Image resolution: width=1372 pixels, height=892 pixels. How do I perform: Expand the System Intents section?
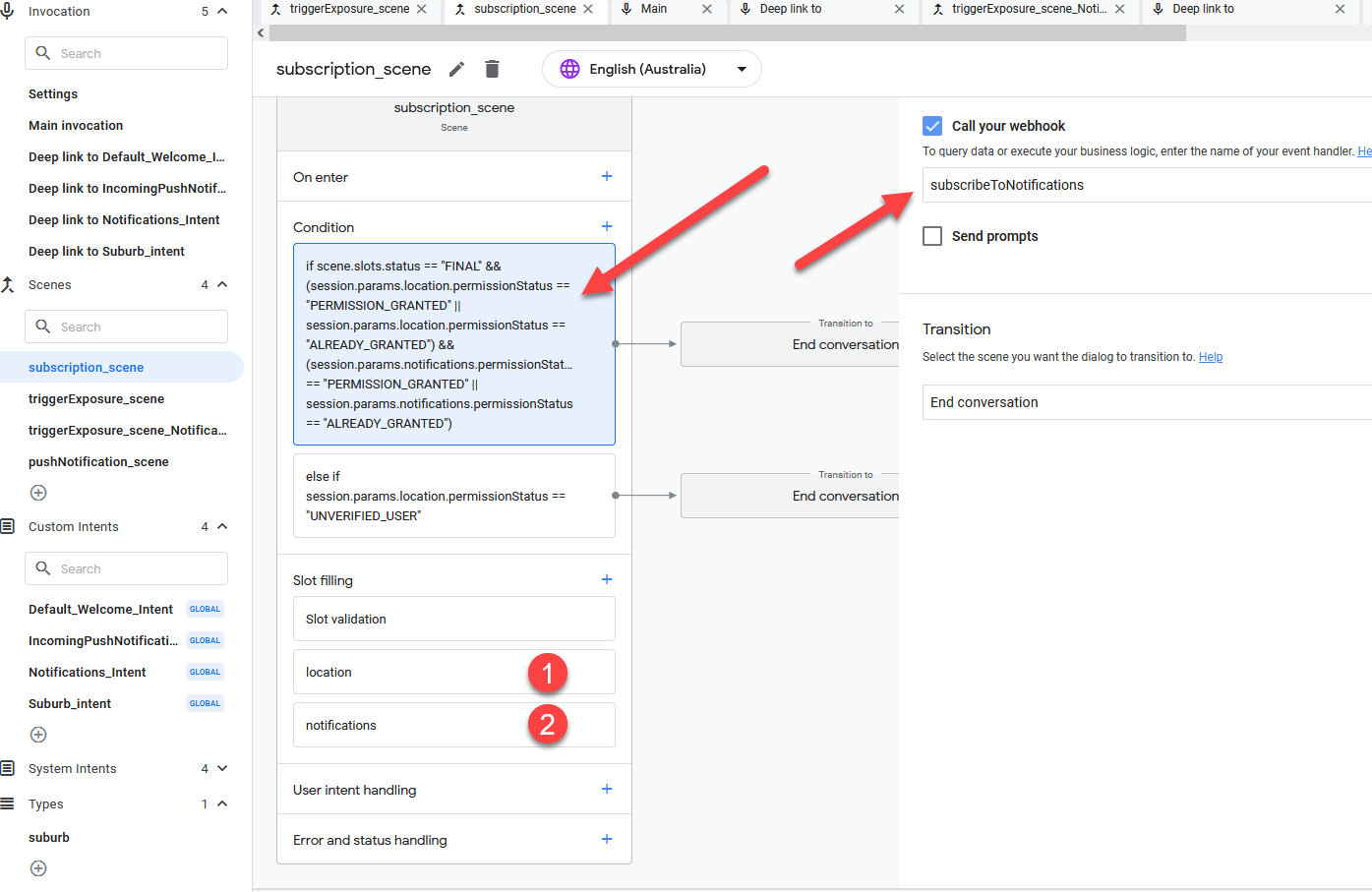pyautogui.click(x=222, y=768)
